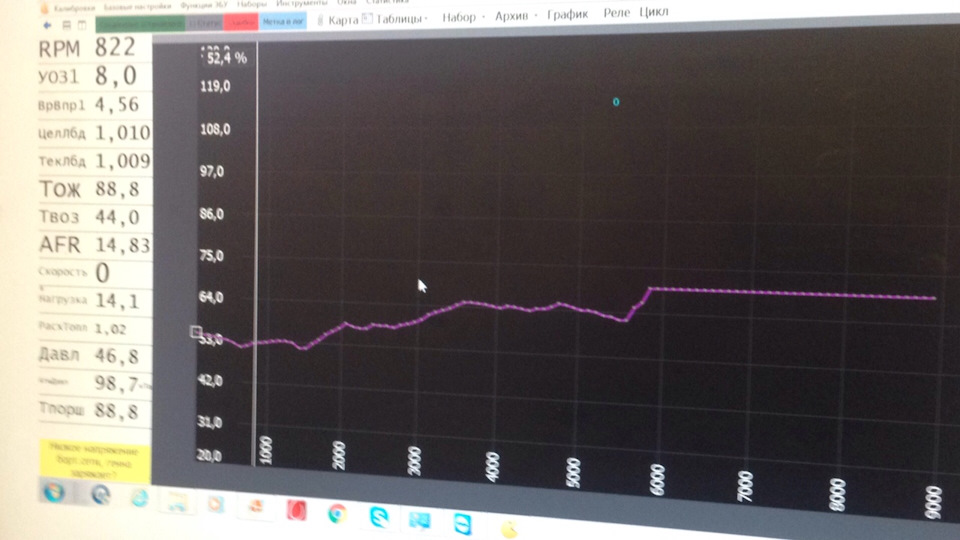
Task: Toggle the blue 'Метка в лог' button
Action: 283,22
